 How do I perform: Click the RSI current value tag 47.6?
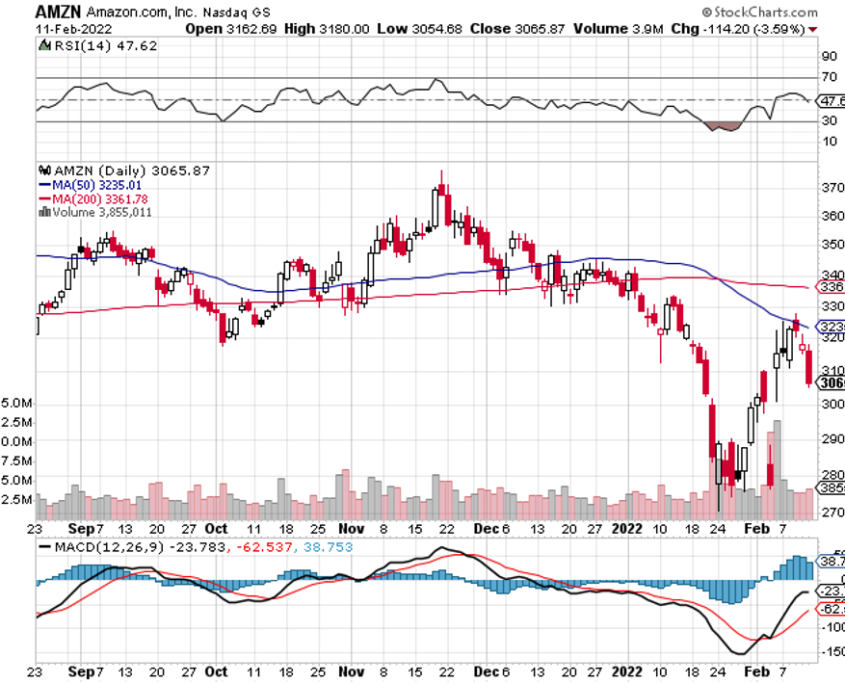click(830, 101)
